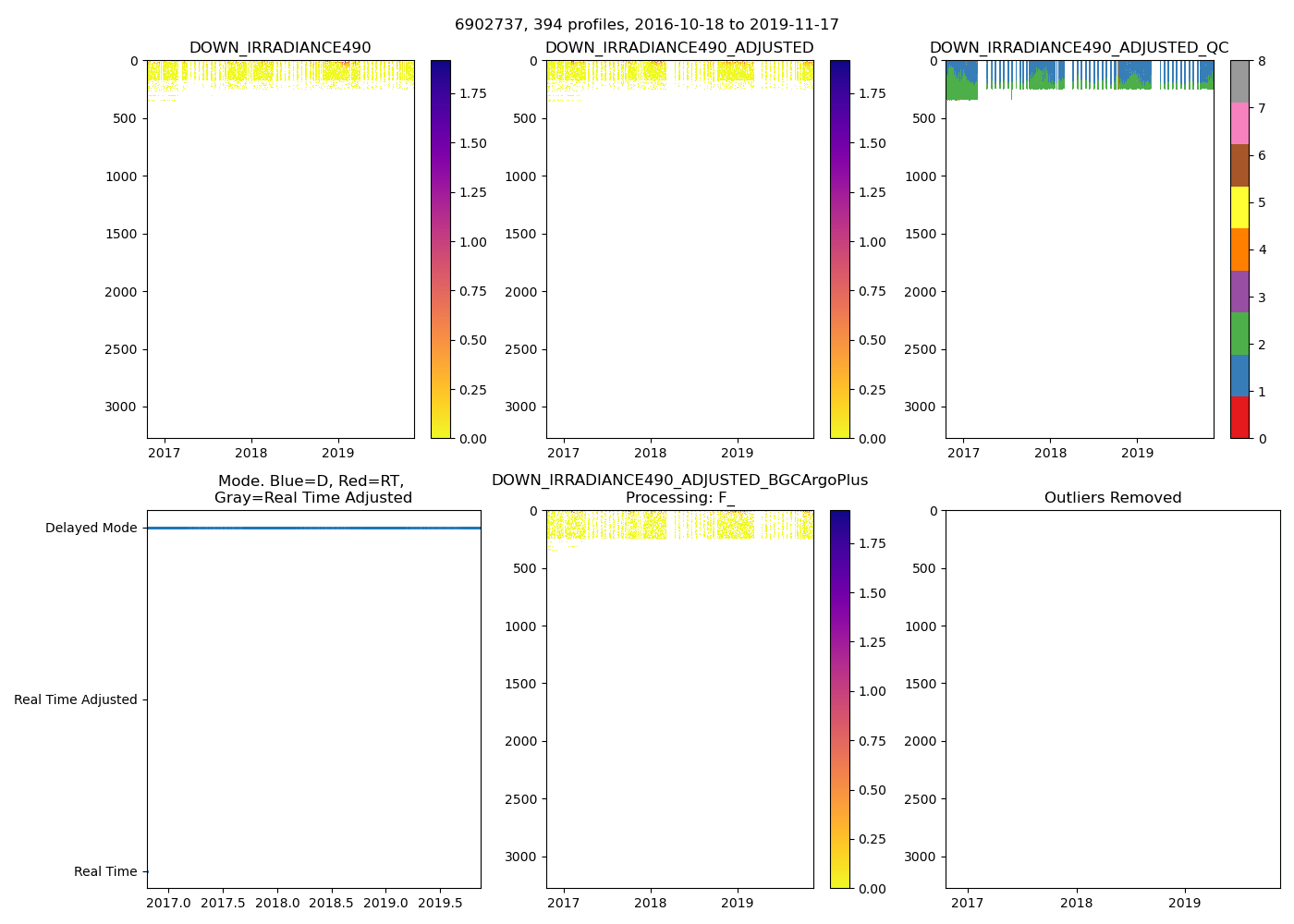This screenshot has width=1294, height=924.
Task: Click the 'Outliers Removed' plot title
Action: pyautogui.click(x=1112, y=498)
